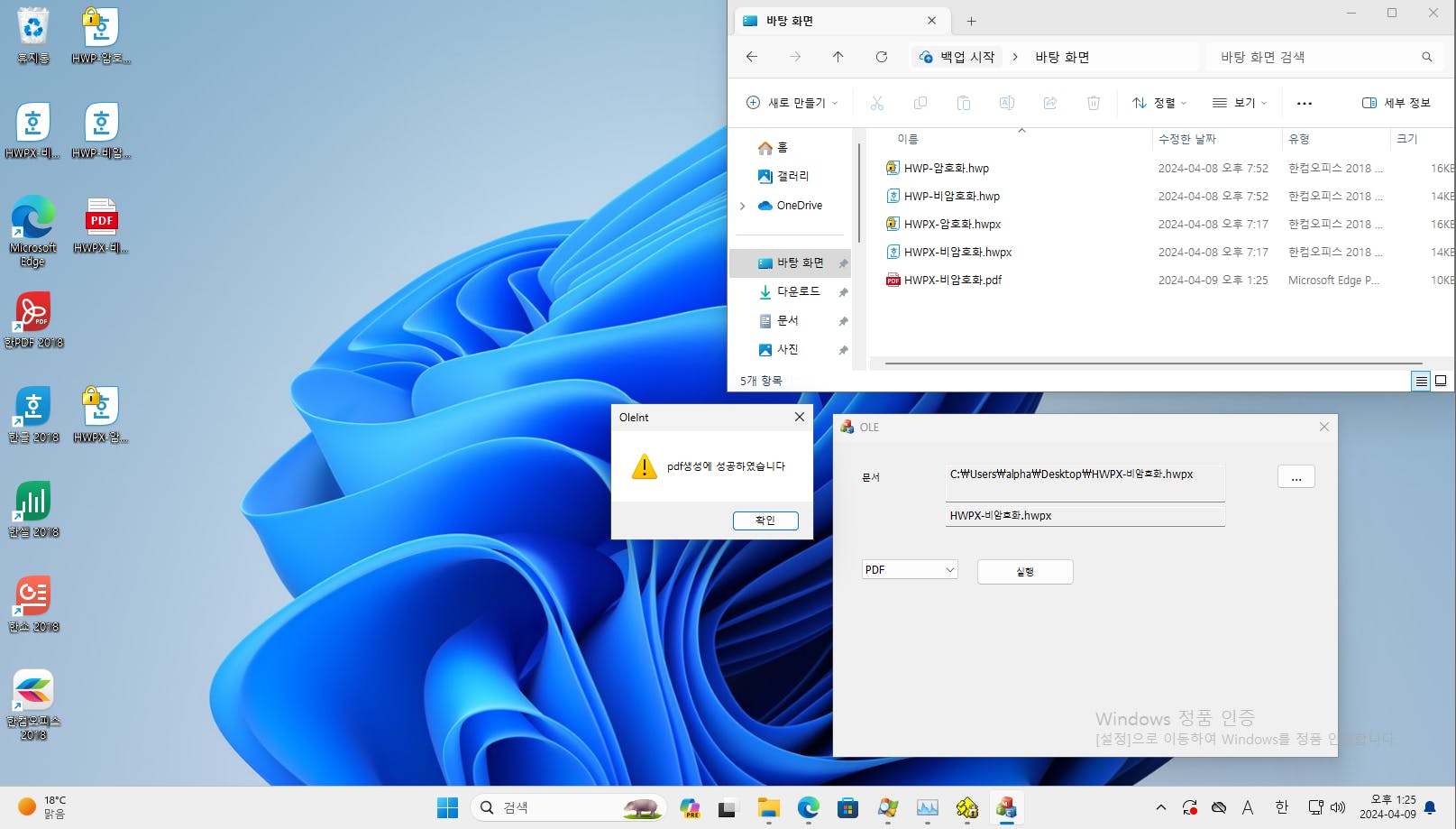
Task: Select 다운로드 in the navigation pane
Action: click(790, 291)
